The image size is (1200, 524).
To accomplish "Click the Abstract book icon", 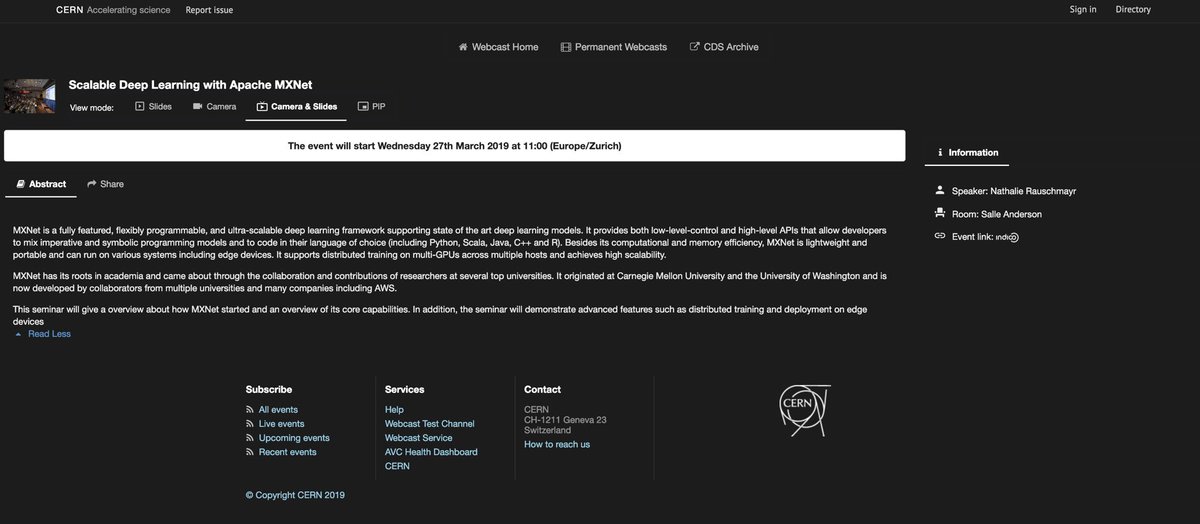I will click(x=20, y=184).
